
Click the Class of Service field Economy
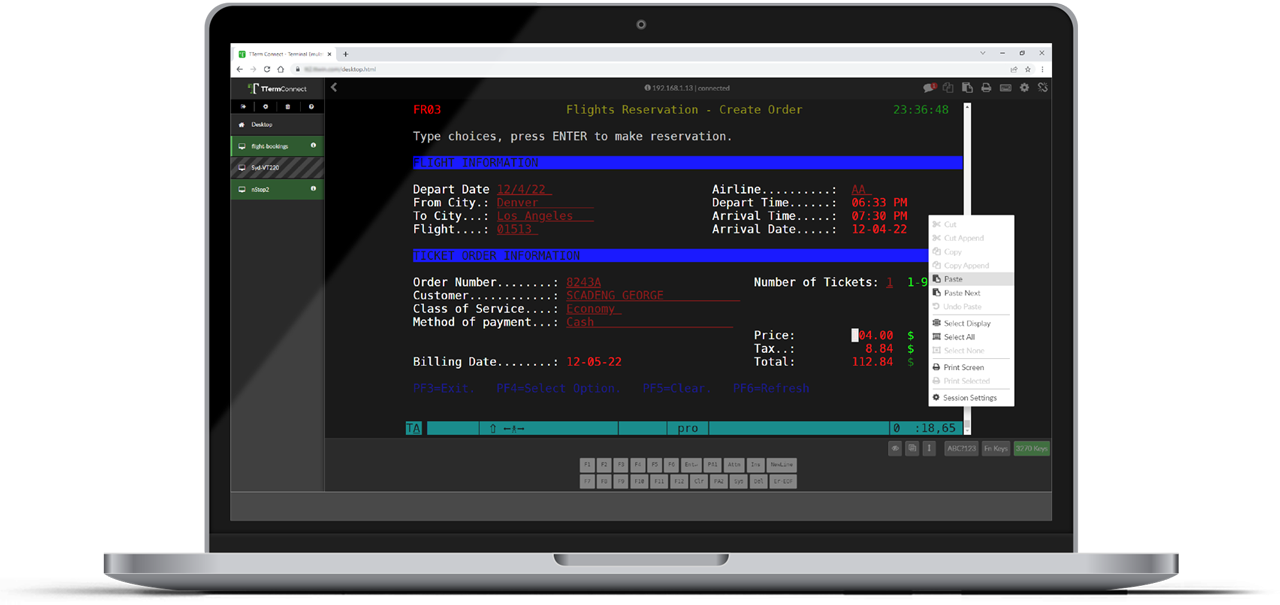(593, 309)
